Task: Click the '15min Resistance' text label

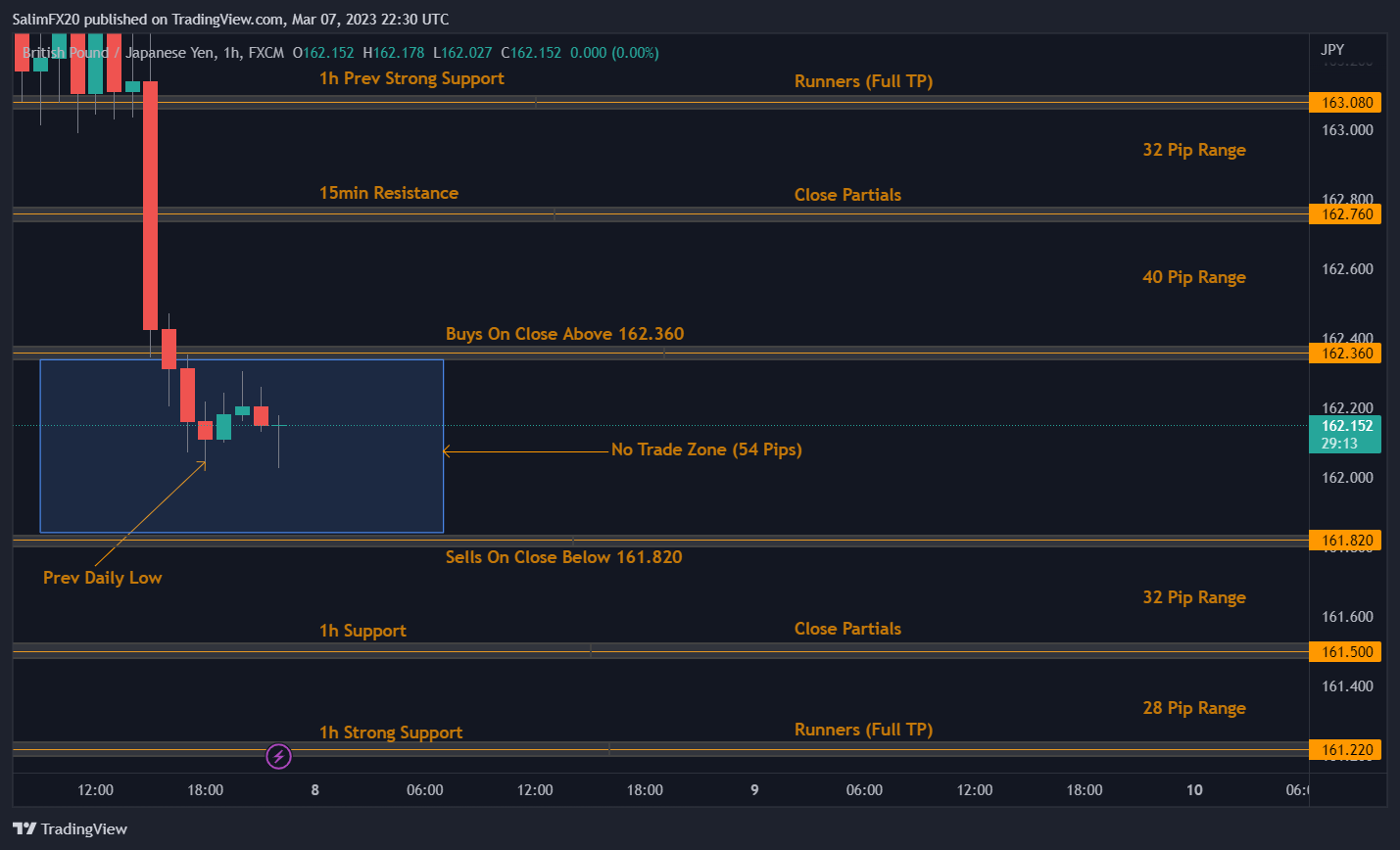Action: [x=388, y=193]
